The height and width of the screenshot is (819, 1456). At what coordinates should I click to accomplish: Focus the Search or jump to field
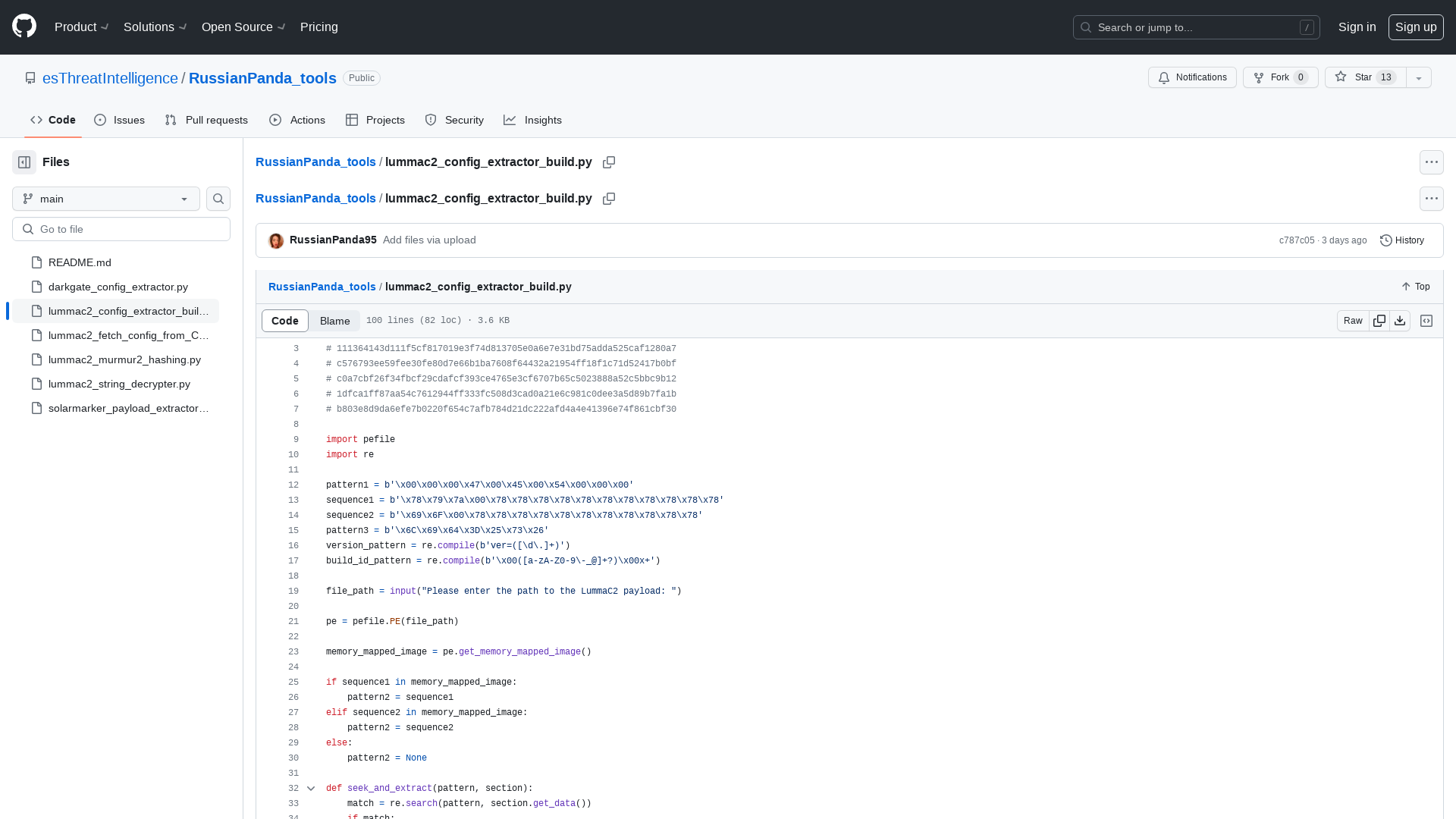click(x=1197, y=27)
